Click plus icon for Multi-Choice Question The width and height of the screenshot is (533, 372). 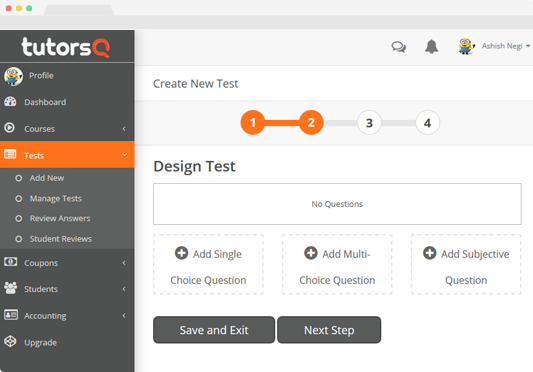tap(311, 253)
